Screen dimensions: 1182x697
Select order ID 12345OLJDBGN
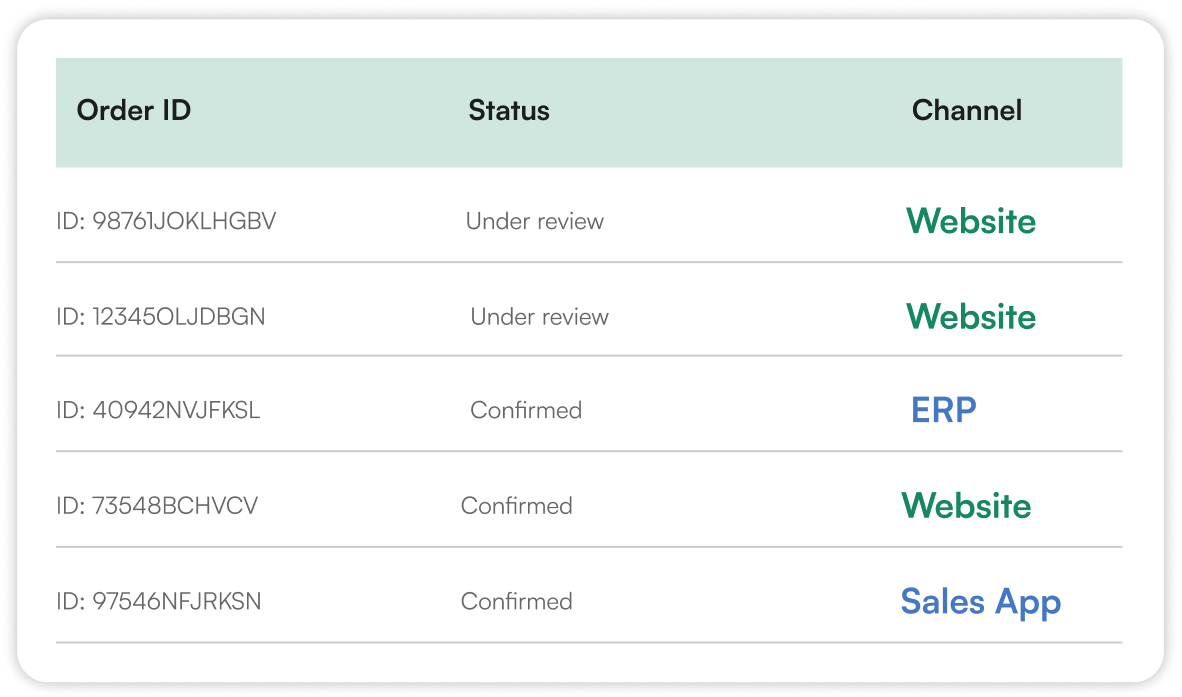pyautogui.click(x=161, y=317)
